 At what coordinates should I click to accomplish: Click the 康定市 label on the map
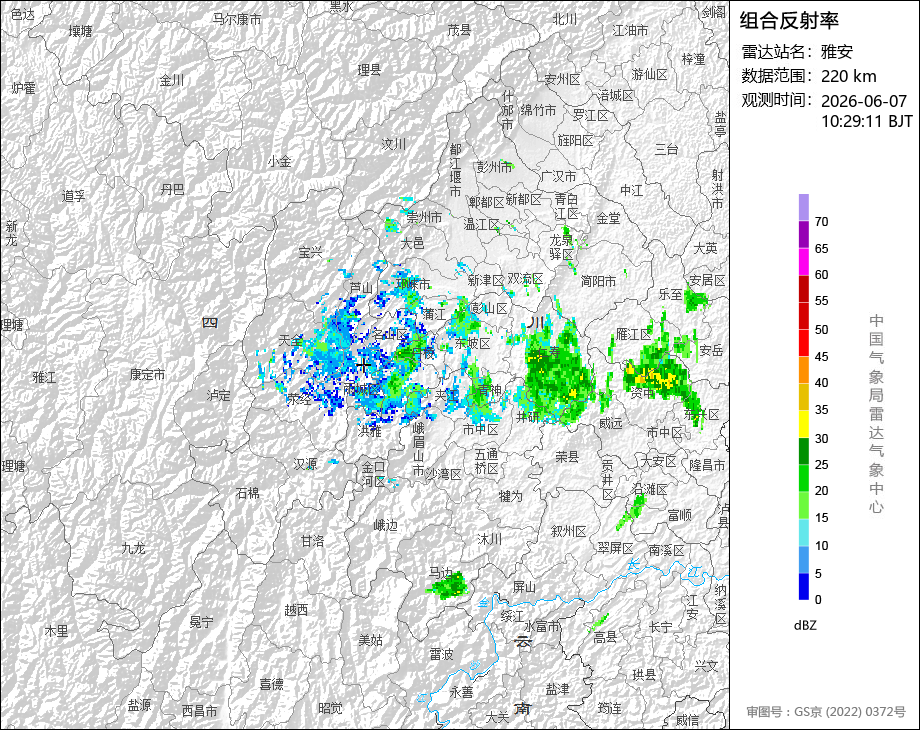coord(148,374)
